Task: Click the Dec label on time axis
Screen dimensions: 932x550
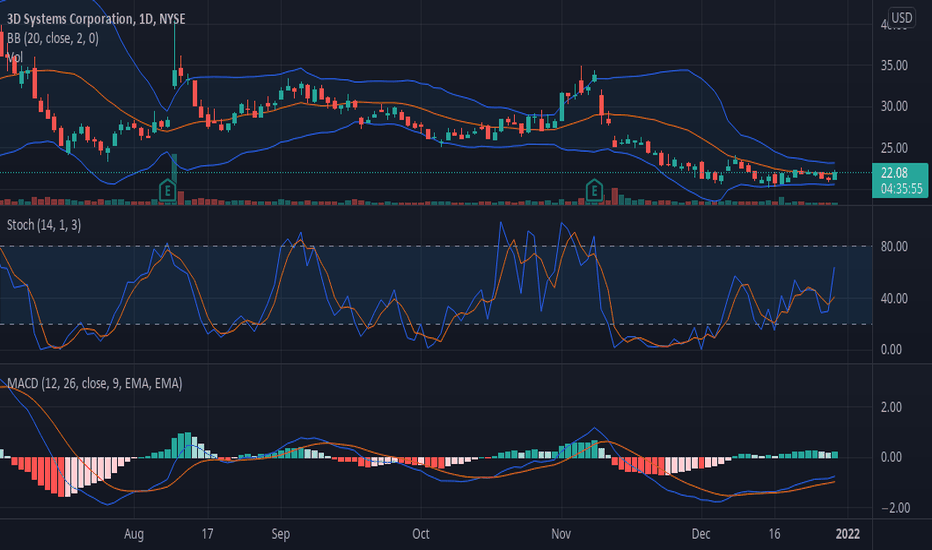Action: click(701, 533)
